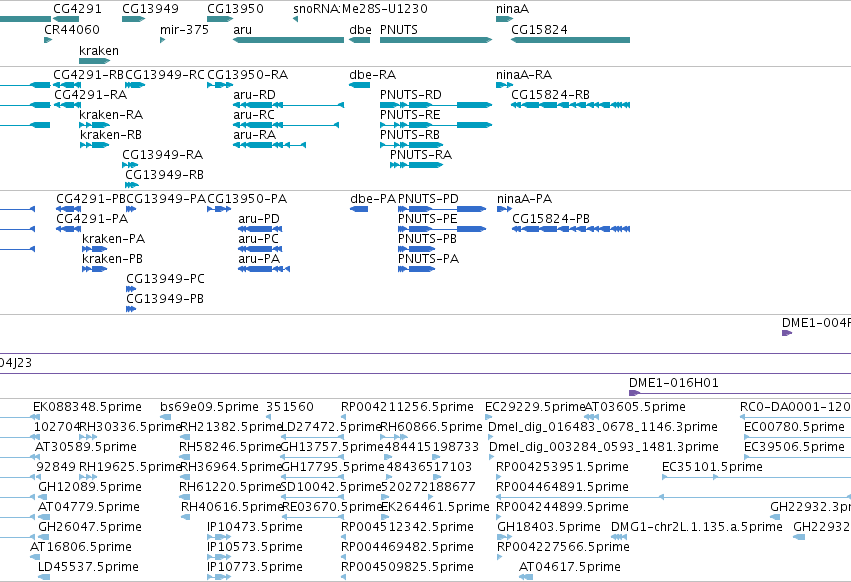
Task: Select the aru gene glyph
Action: pos(288,40)
